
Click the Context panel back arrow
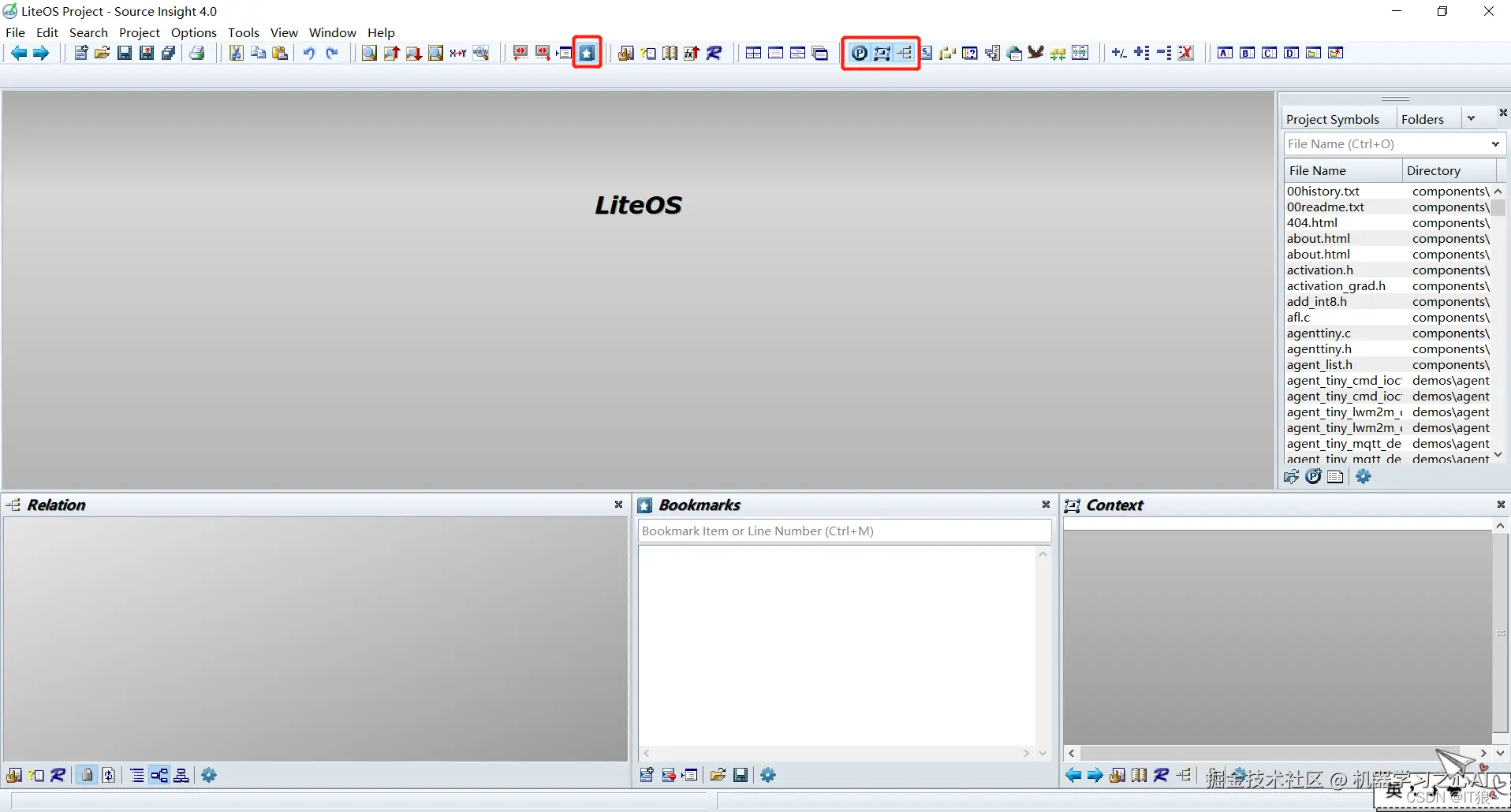tap(1073, 775)
